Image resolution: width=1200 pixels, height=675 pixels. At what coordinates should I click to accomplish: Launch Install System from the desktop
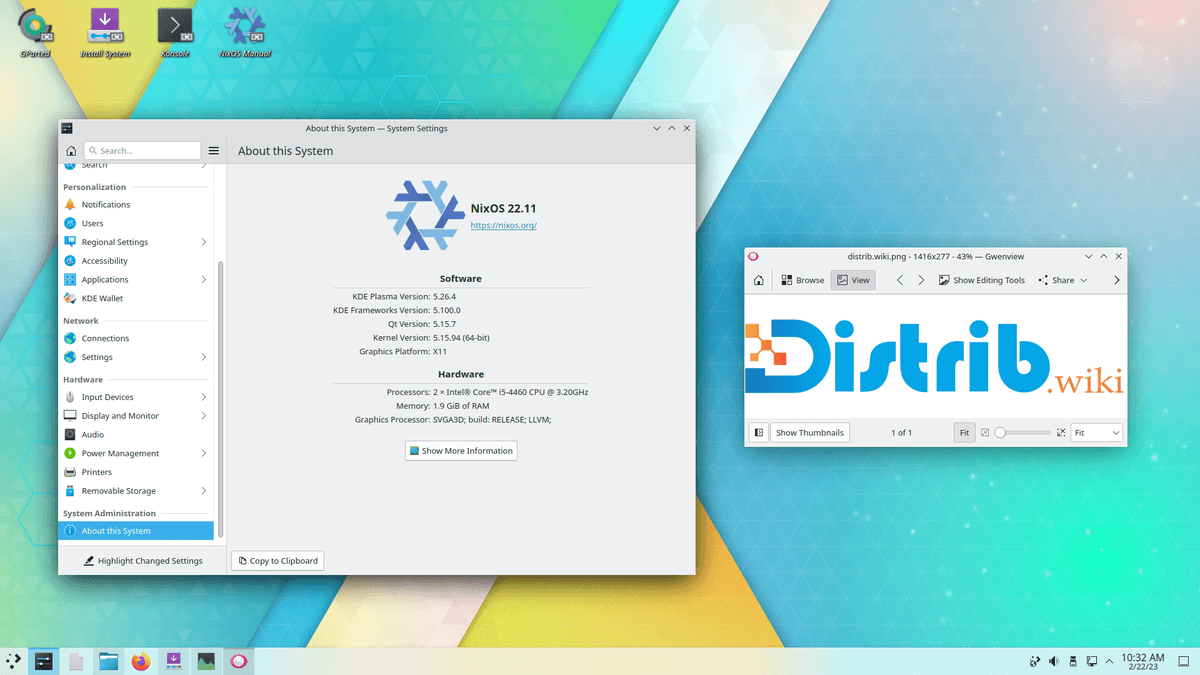(105, 33)
